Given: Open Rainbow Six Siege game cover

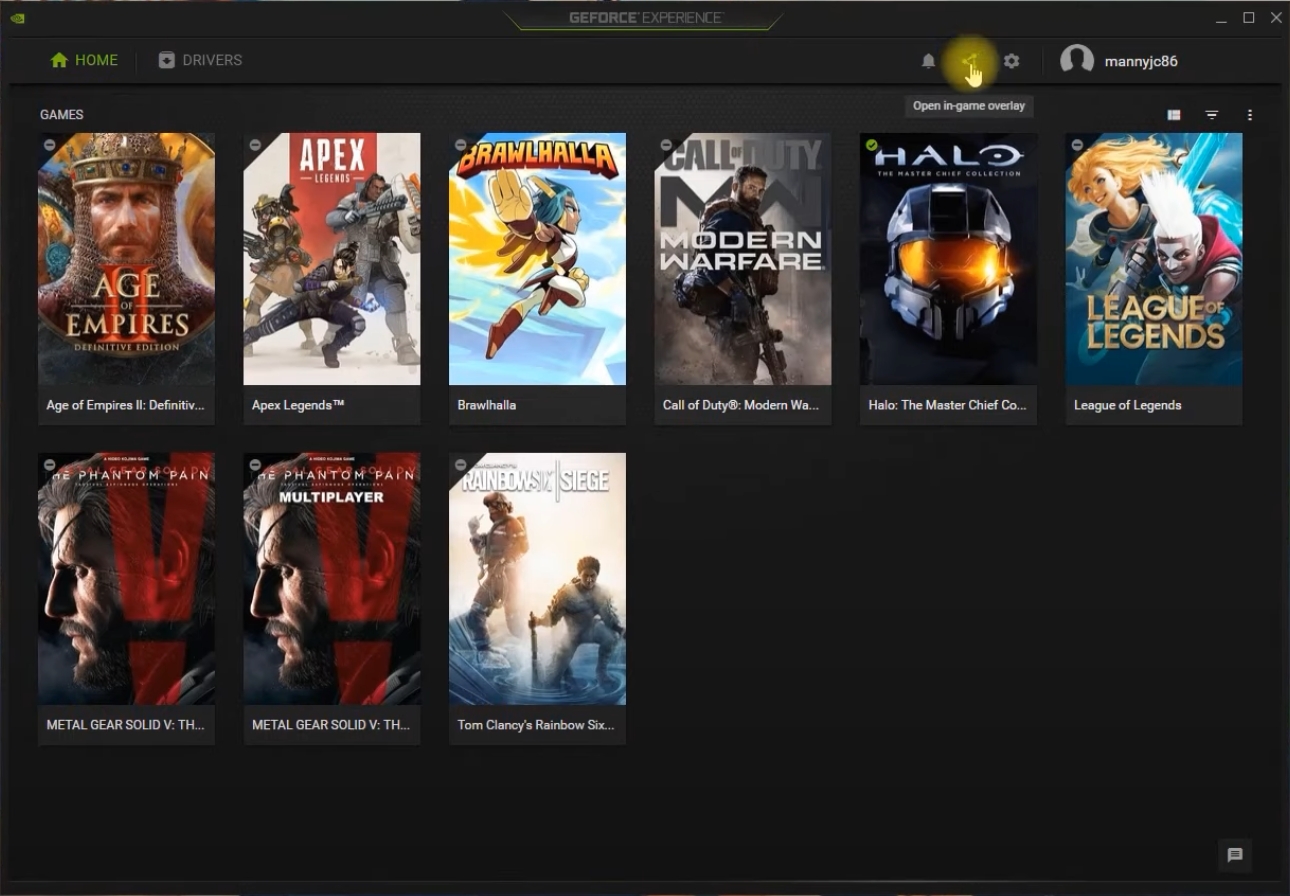Looking at the screenshot, I should [x=537, y=579].
